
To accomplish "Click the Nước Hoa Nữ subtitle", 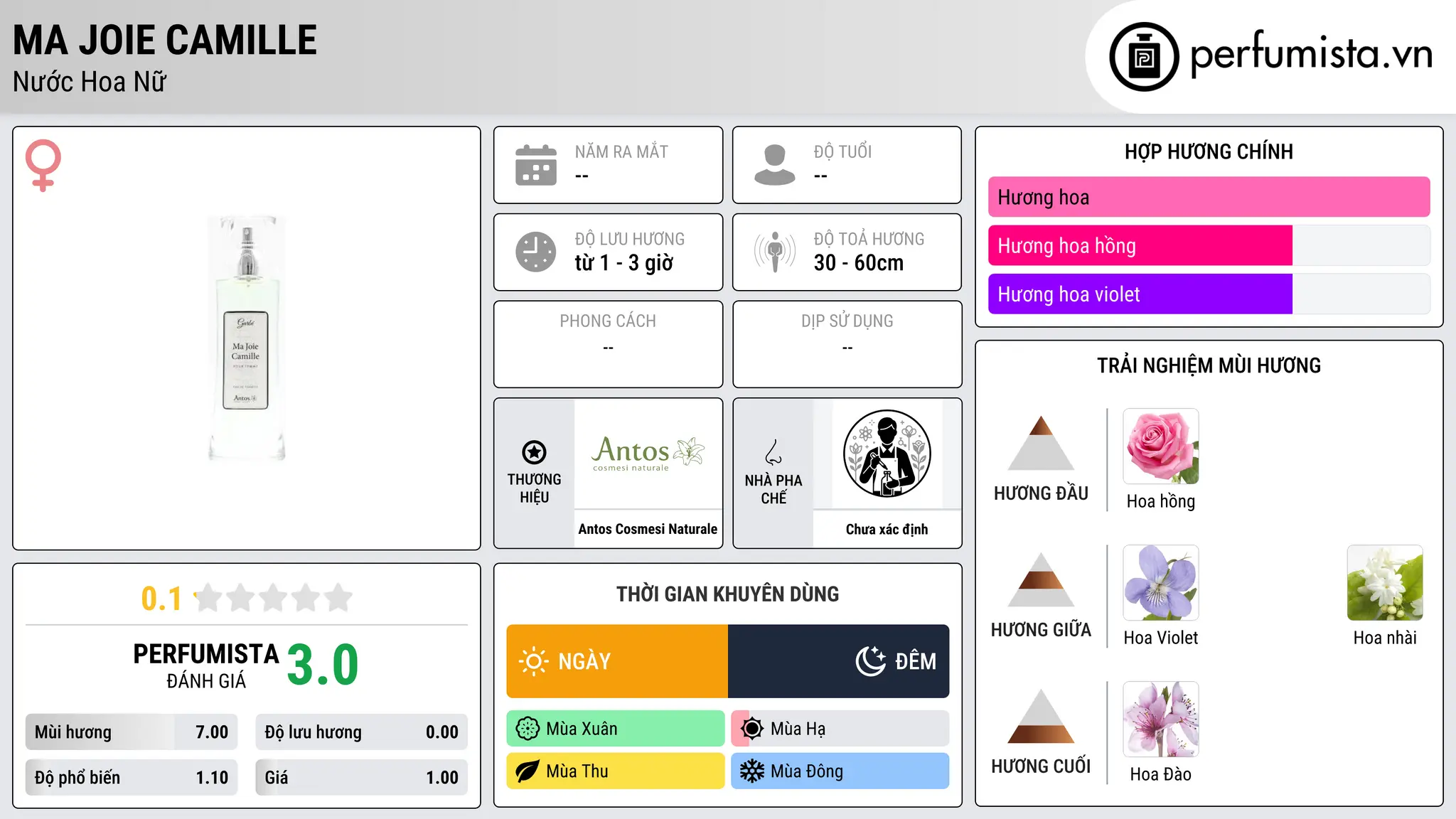I will pos(90,82).
